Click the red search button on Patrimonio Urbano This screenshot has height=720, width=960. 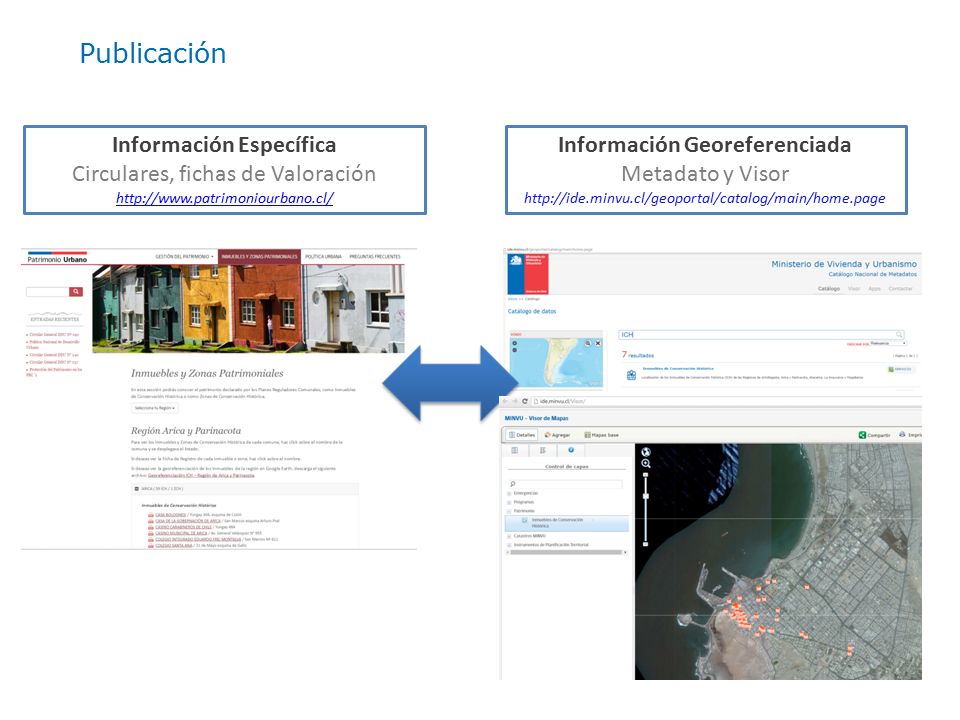click(76, 292)
